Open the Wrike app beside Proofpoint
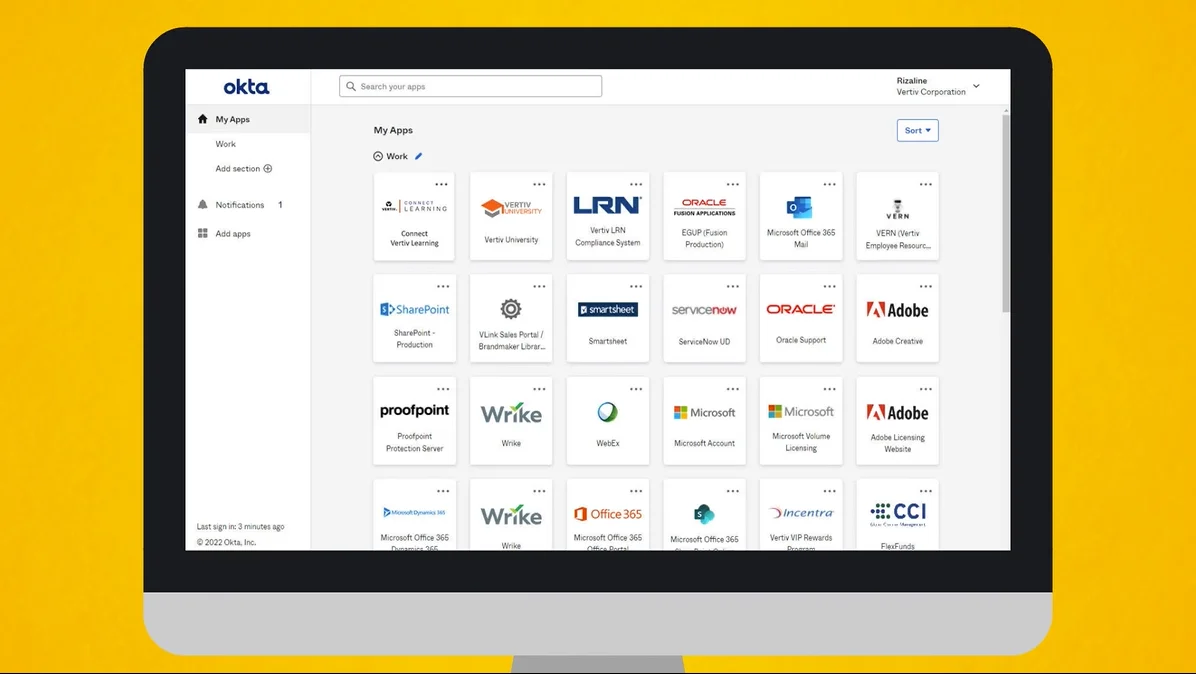 [x=511, y=421]
